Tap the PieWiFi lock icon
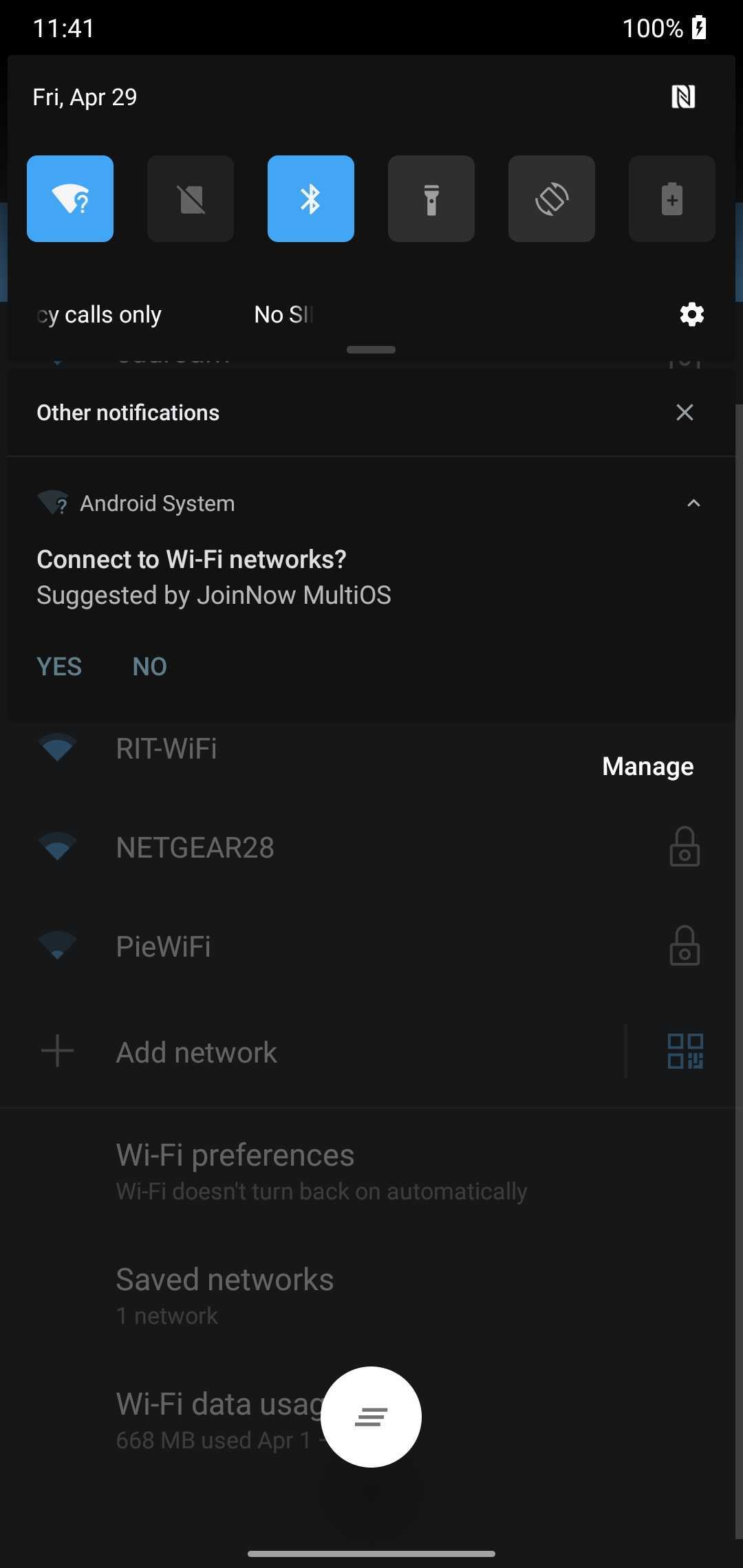Screen dimensions: 743x1568 pos(685,946)
